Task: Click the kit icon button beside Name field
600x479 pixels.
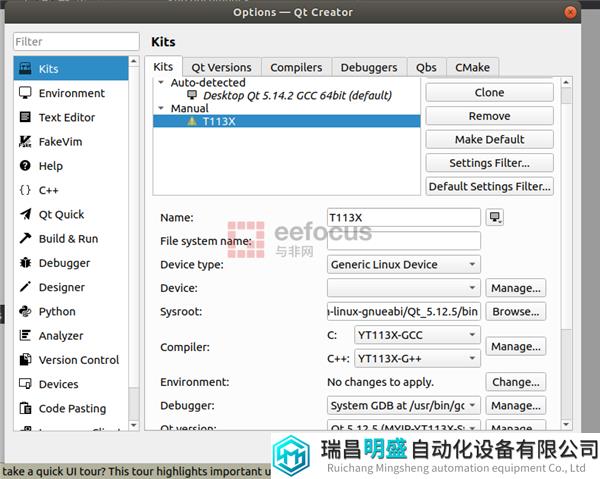Action: click(x=495, y=217)
